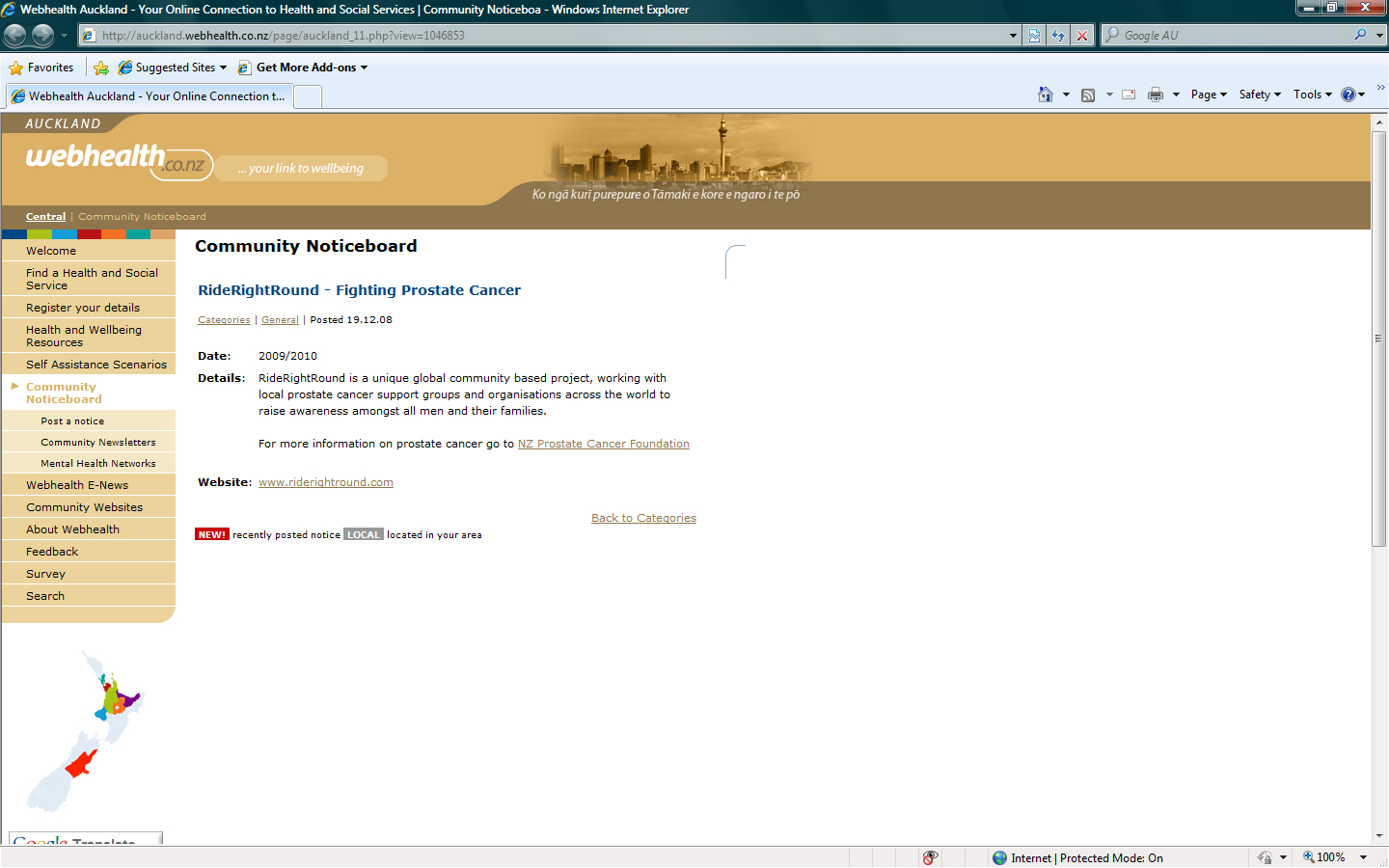
Task: Open About Webhealth sidebar item
Action: pos(89,529)
